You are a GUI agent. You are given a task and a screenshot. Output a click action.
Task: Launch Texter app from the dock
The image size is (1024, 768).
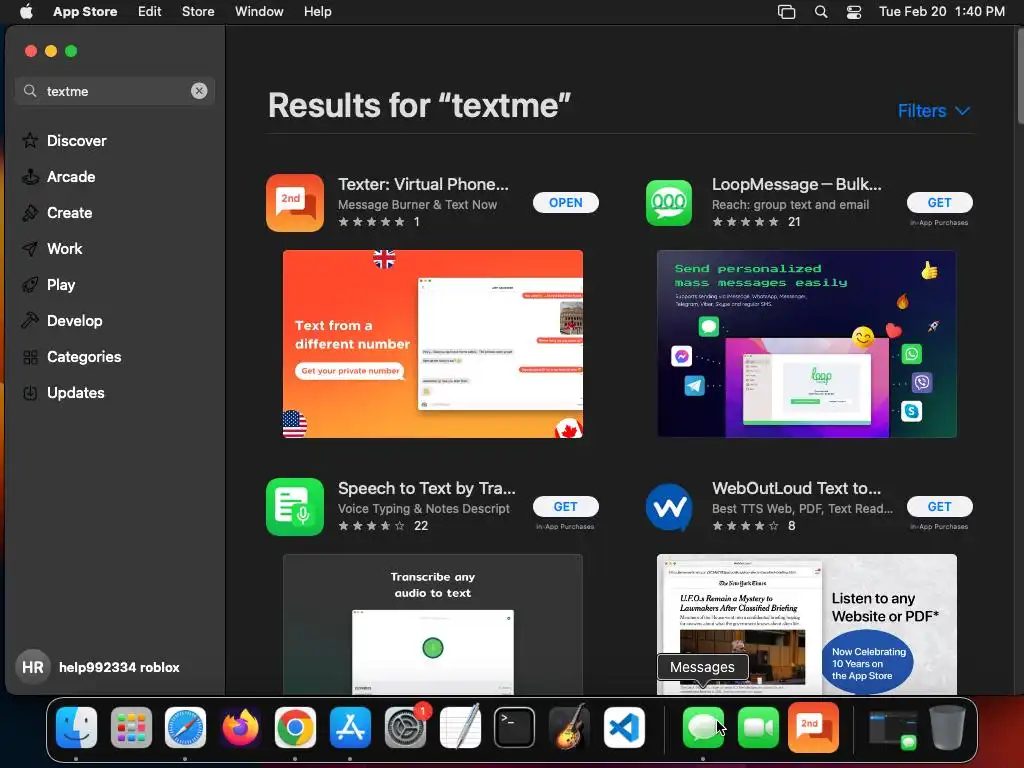click(813, 728)
